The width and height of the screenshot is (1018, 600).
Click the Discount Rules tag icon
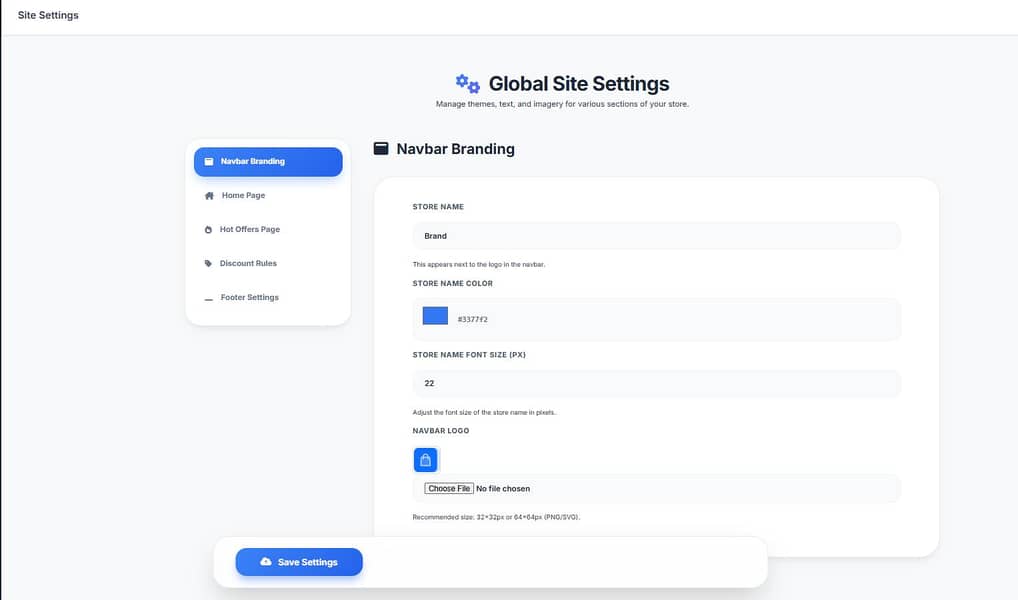208,264
